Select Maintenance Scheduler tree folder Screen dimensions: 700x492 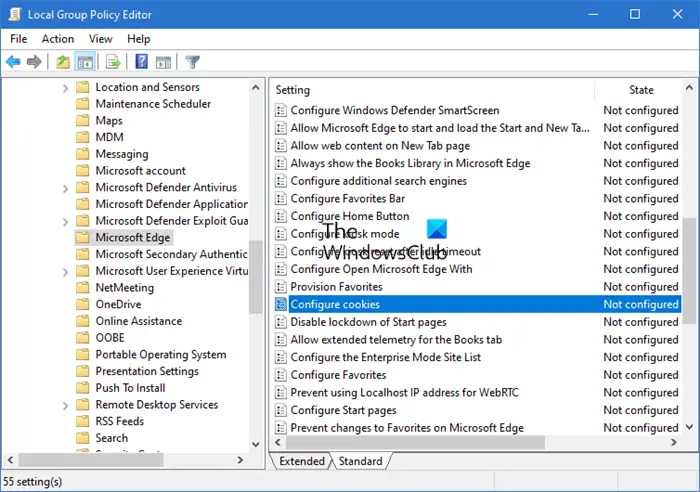(153, 104)
